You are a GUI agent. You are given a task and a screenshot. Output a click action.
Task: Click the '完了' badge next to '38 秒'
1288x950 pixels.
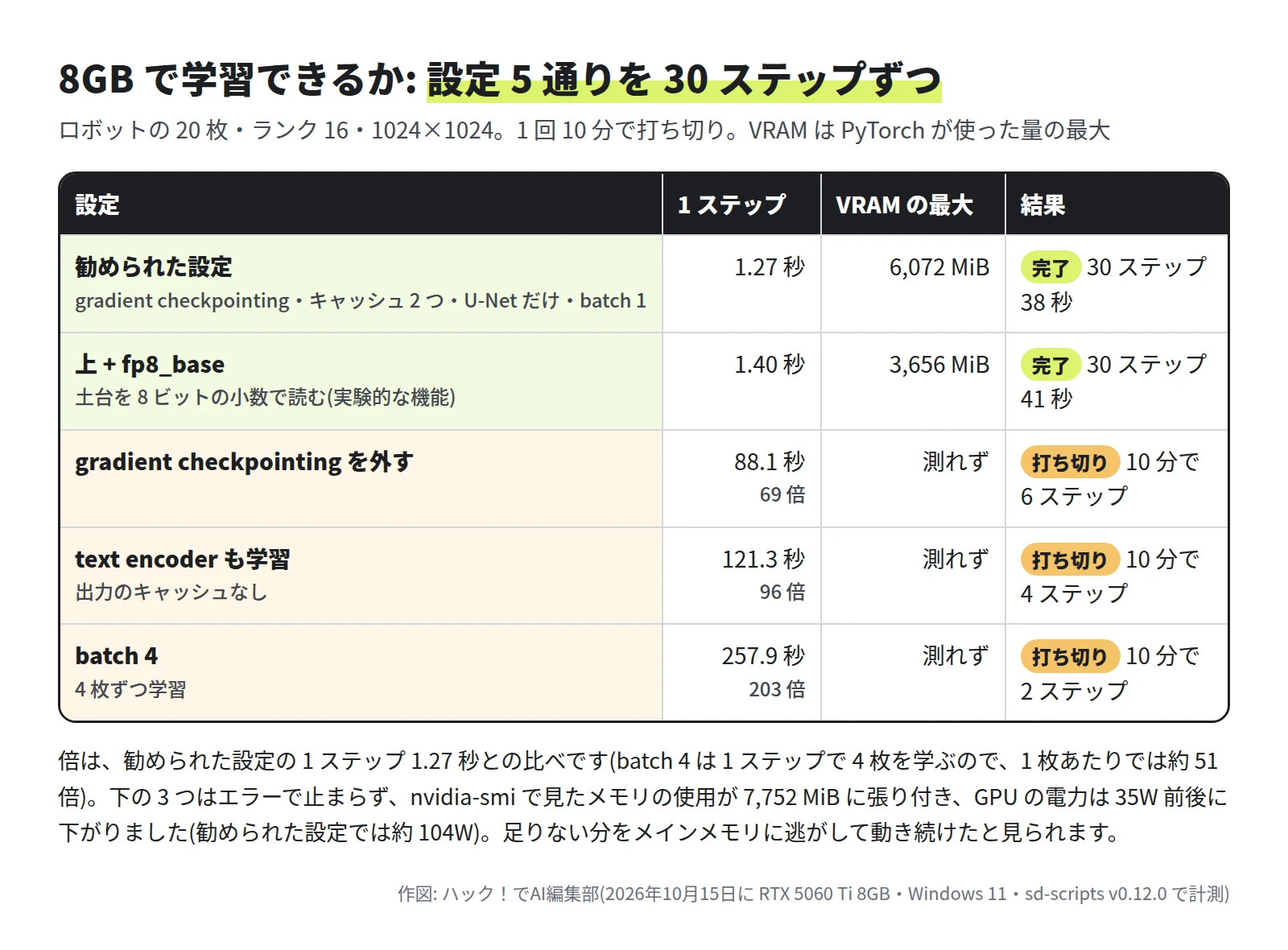pyautogui.click(x=1051, y=267)
